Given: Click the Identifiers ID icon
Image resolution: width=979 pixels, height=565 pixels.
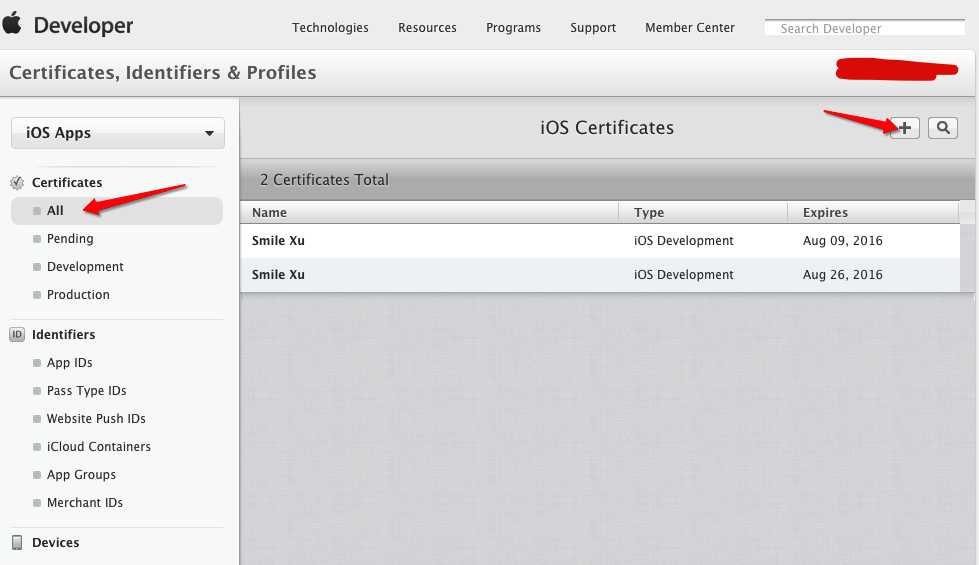Looking at the screenshot, I should coord(17,335).
